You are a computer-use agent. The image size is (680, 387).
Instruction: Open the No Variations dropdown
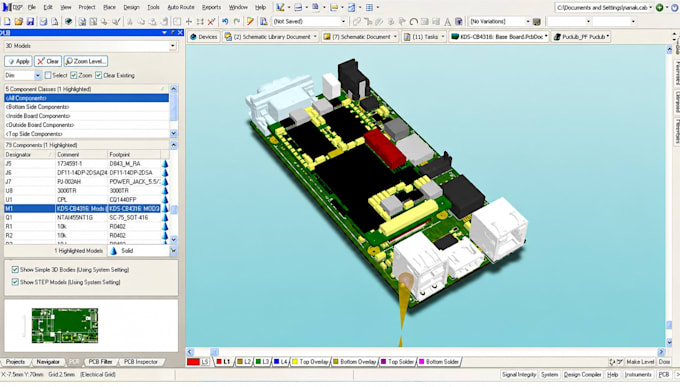[528, 21]
